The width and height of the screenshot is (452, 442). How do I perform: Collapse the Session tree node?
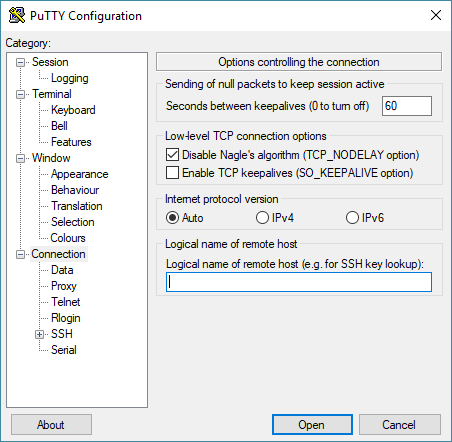point(21,62)
